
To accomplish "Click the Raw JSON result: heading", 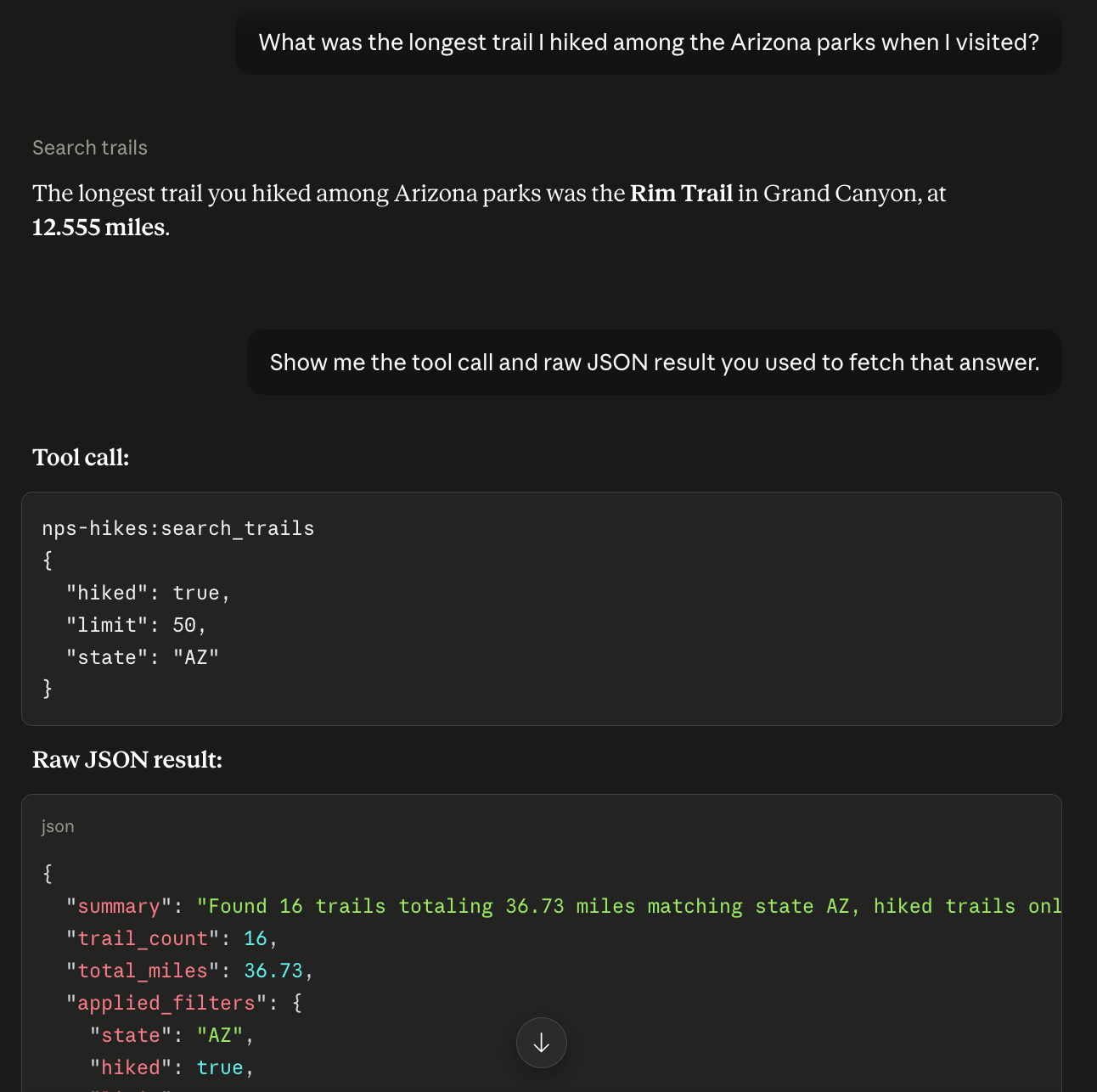I will (x=127, y=760).
